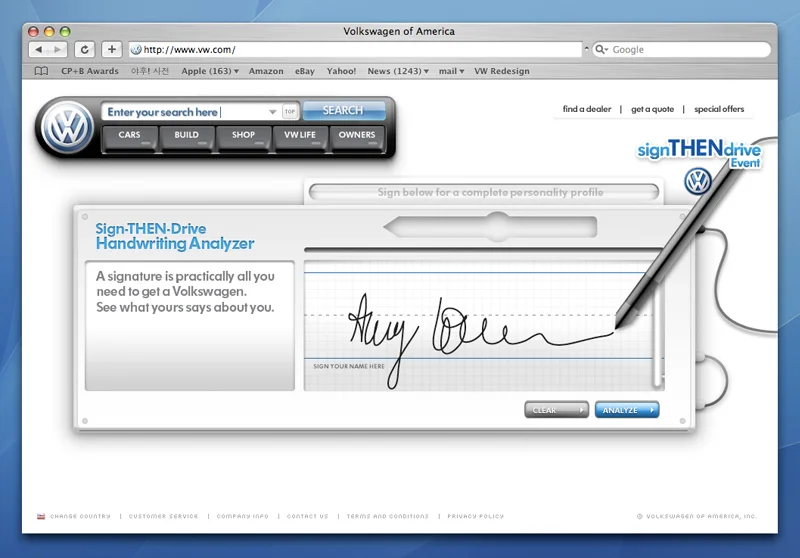Follow the special offers link

(719, 109)
